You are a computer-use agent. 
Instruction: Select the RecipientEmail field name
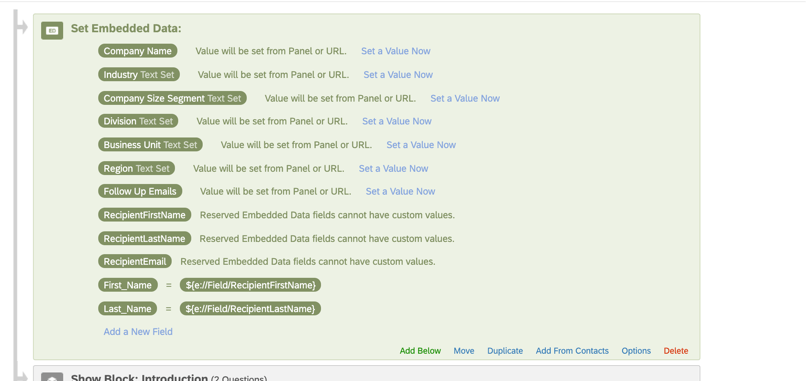pos(135,262)
